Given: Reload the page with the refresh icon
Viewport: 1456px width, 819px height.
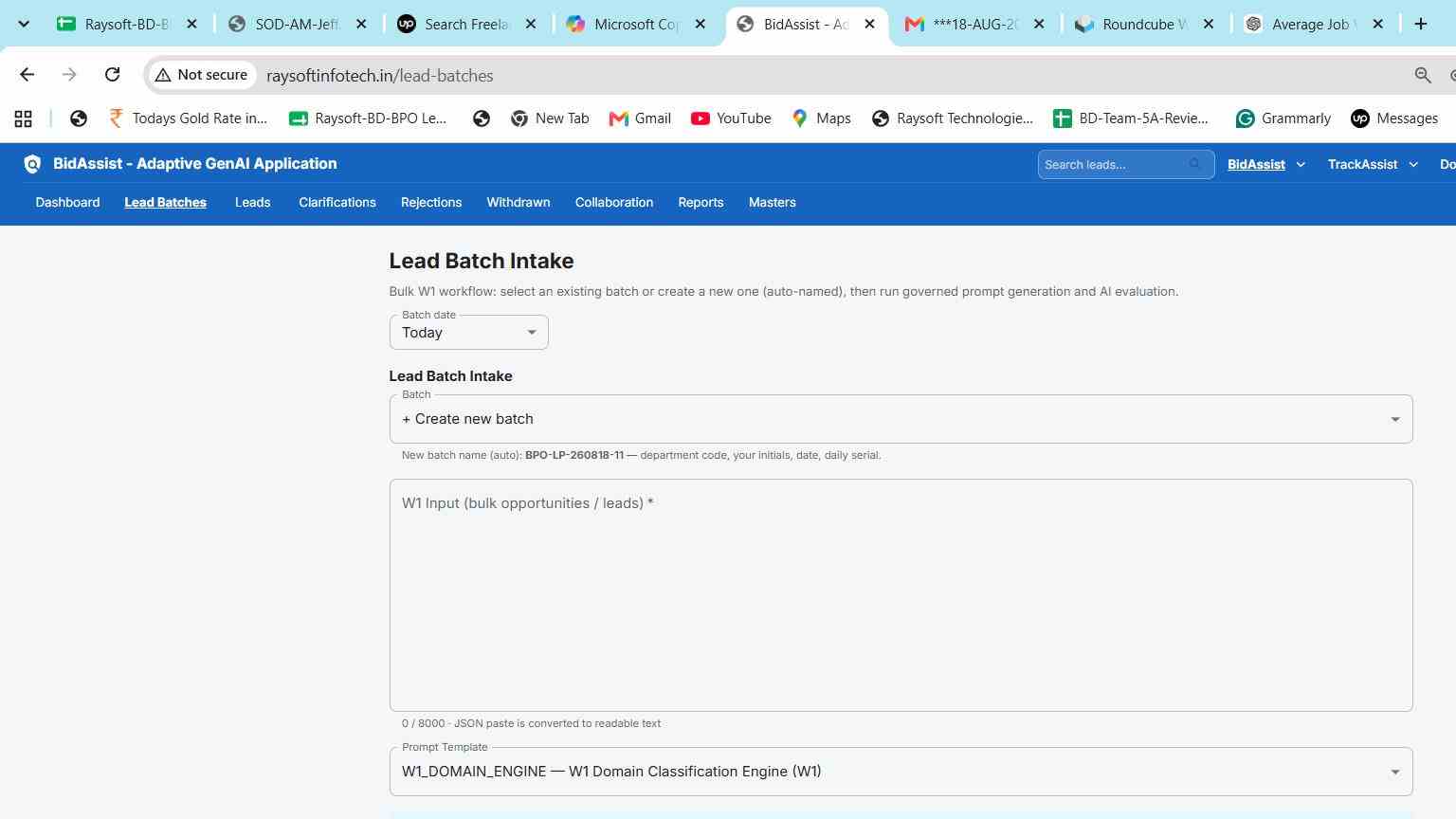Looking at the screenshot, I should pyautogui.click(x=112, y=75).
